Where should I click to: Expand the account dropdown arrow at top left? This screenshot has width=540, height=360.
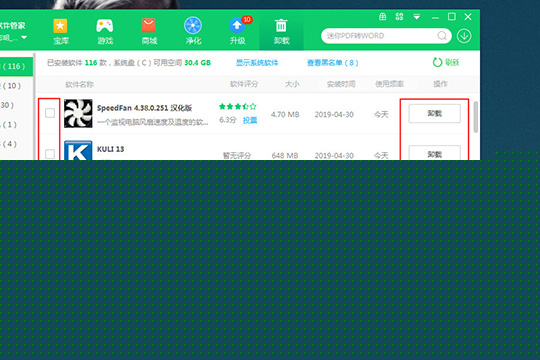24,37
